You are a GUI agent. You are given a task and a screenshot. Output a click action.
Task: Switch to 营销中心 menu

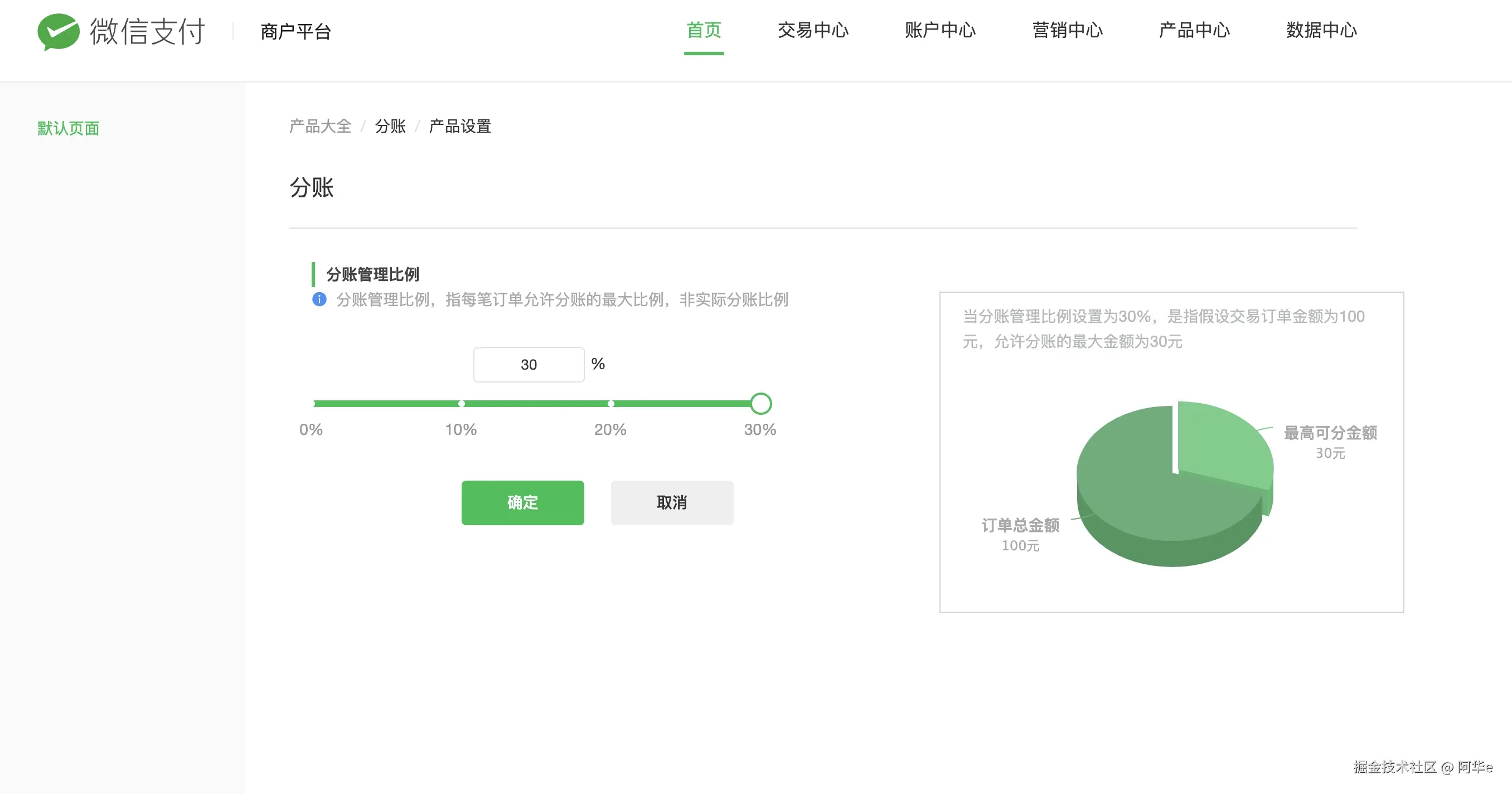(x=1067, y=31)
